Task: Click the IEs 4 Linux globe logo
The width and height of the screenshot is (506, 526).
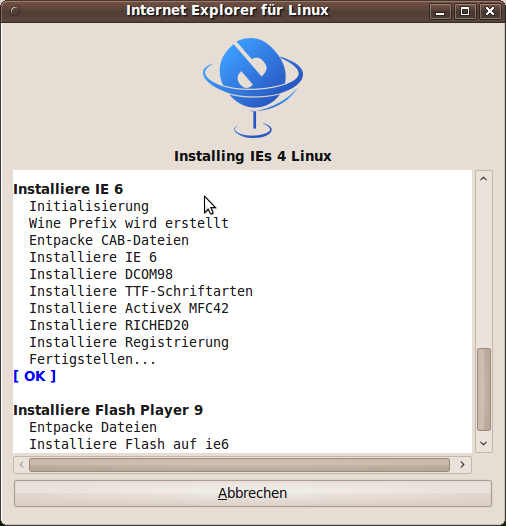Action: 253,87
